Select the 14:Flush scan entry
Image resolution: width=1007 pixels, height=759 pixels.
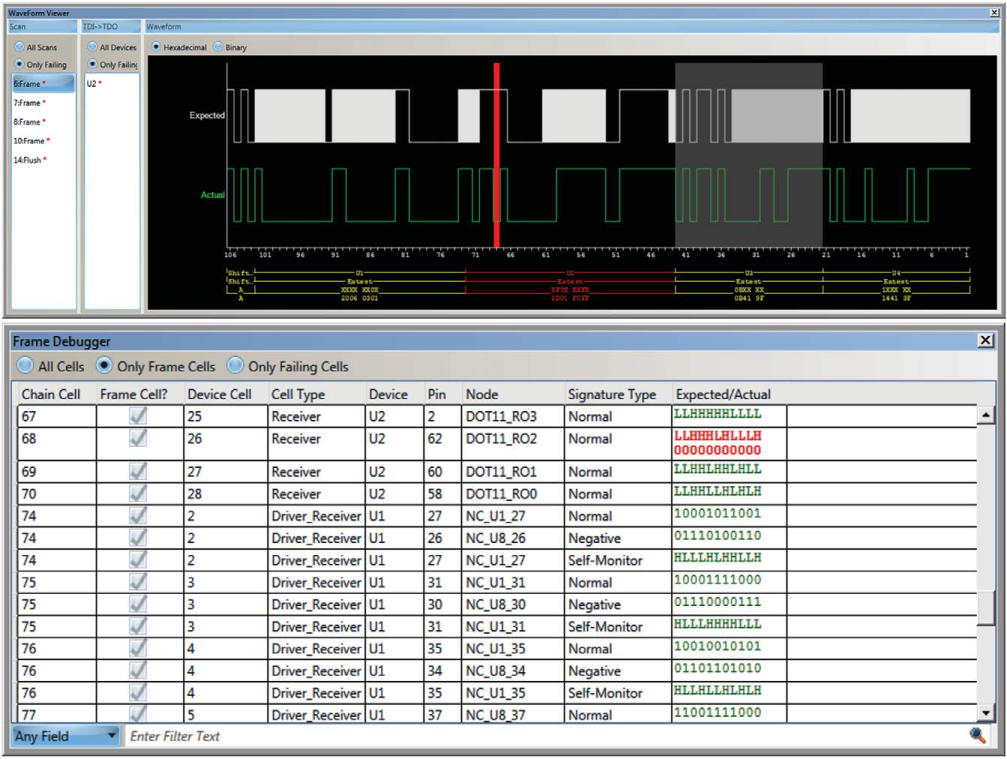pos(29,160)
